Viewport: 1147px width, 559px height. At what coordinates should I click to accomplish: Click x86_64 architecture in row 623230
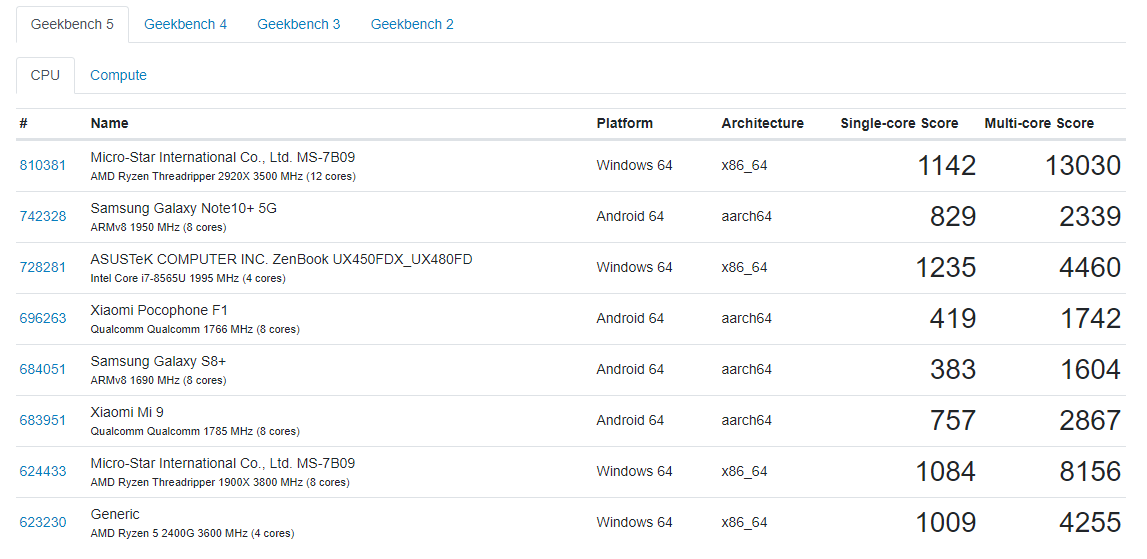(745, 522)
